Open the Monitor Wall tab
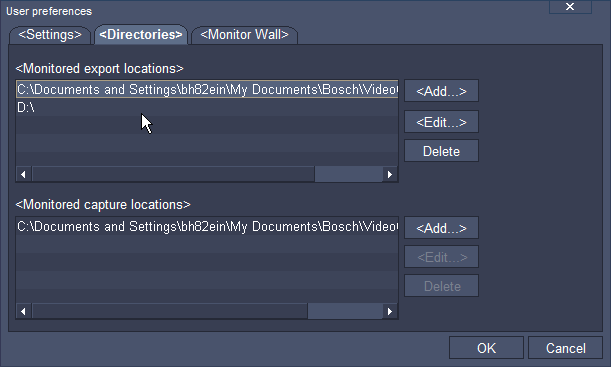Image resolution: width=611 pixels, height=367 pixels. coord(244,35)
